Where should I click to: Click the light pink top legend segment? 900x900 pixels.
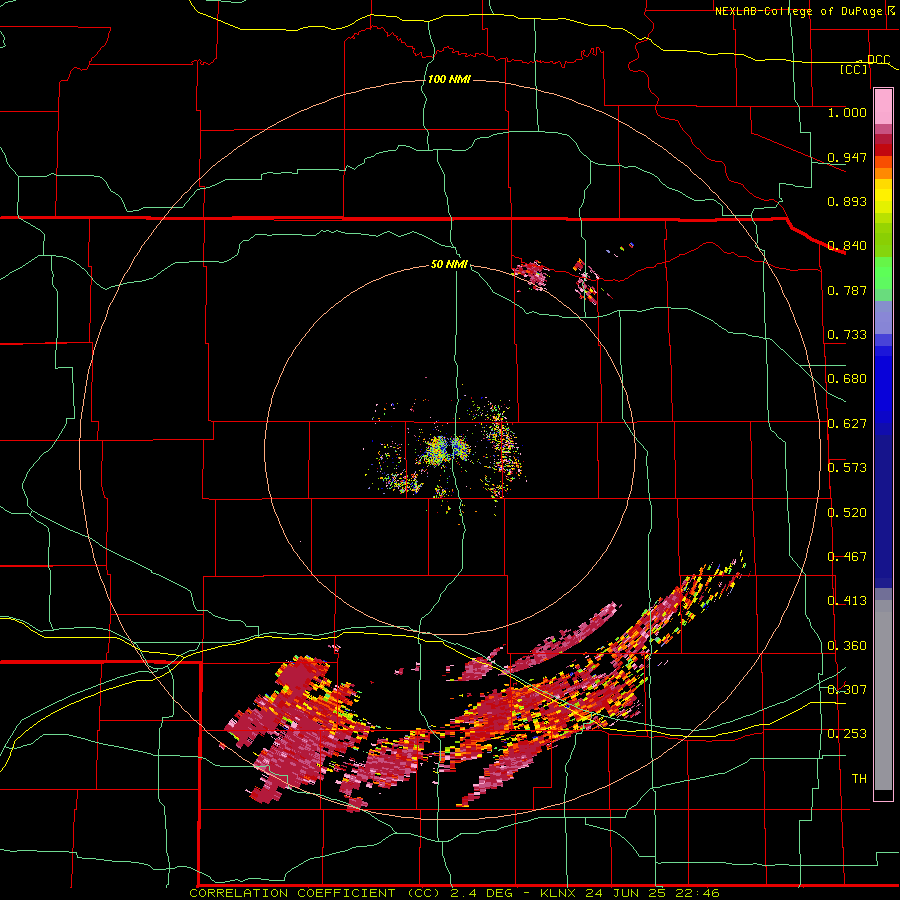(x=883, y=107)
